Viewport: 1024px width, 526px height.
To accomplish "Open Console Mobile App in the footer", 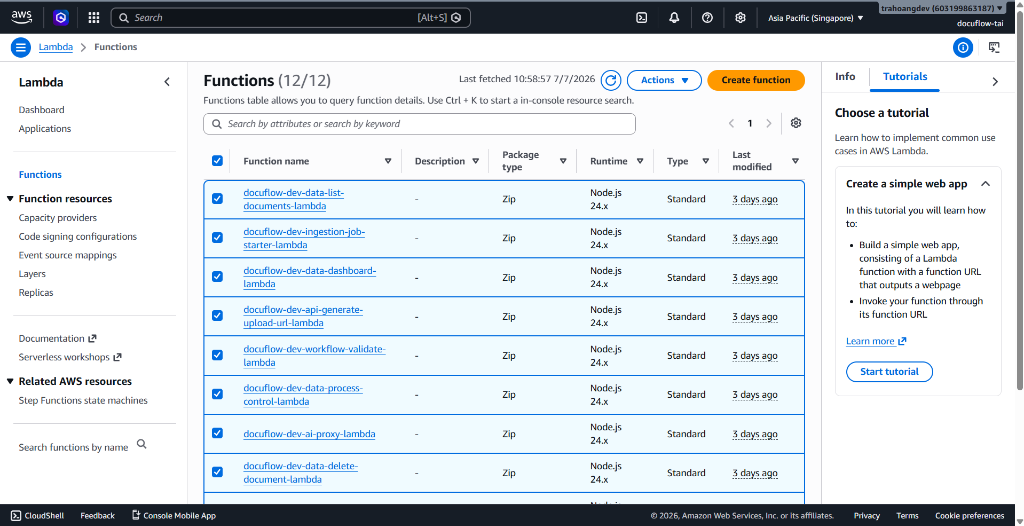I will pyautogui.click(x=174, y=516).
